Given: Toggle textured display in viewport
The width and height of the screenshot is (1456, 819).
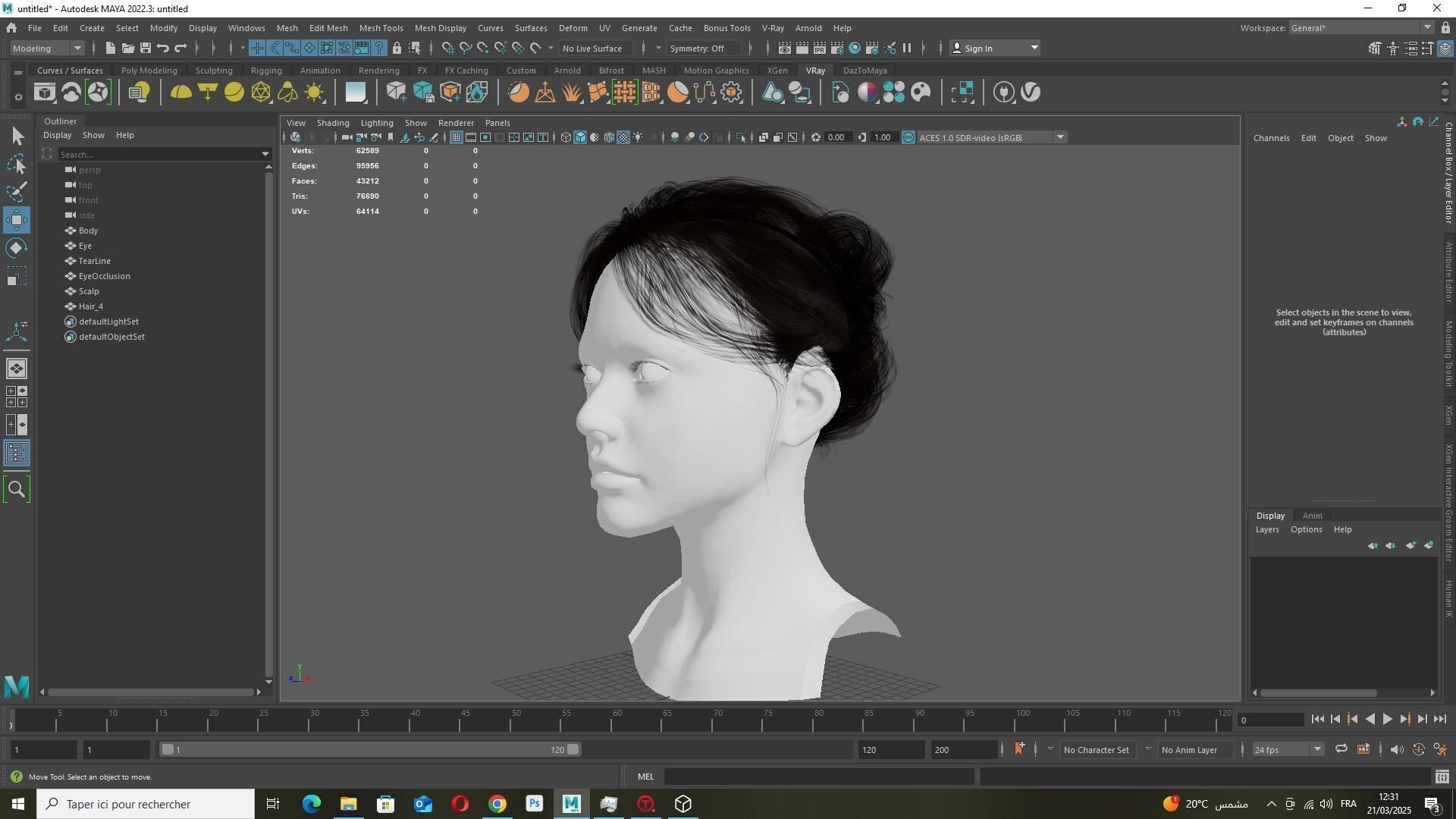Looking at the screenshot, I should 623,137.
